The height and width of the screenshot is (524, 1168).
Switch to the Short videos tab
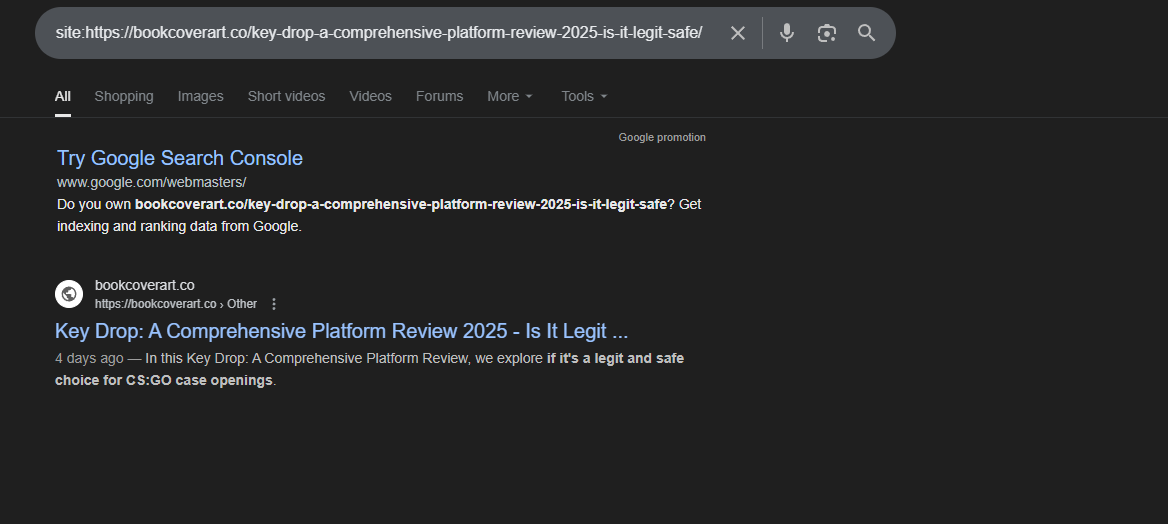[286, 96]
